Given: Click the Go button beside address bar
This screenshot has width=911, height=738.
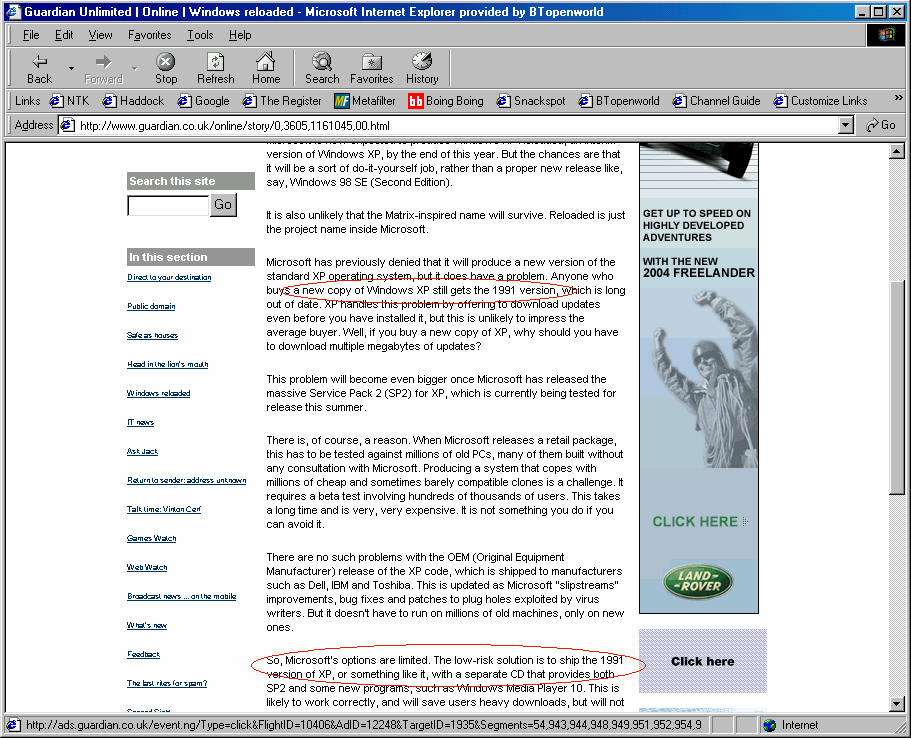Looking at the screenshot, I should pos(881,125).
